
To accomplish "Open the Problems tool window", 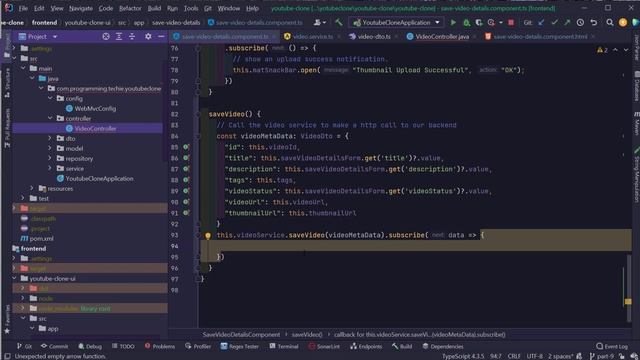I will [160, 347].
